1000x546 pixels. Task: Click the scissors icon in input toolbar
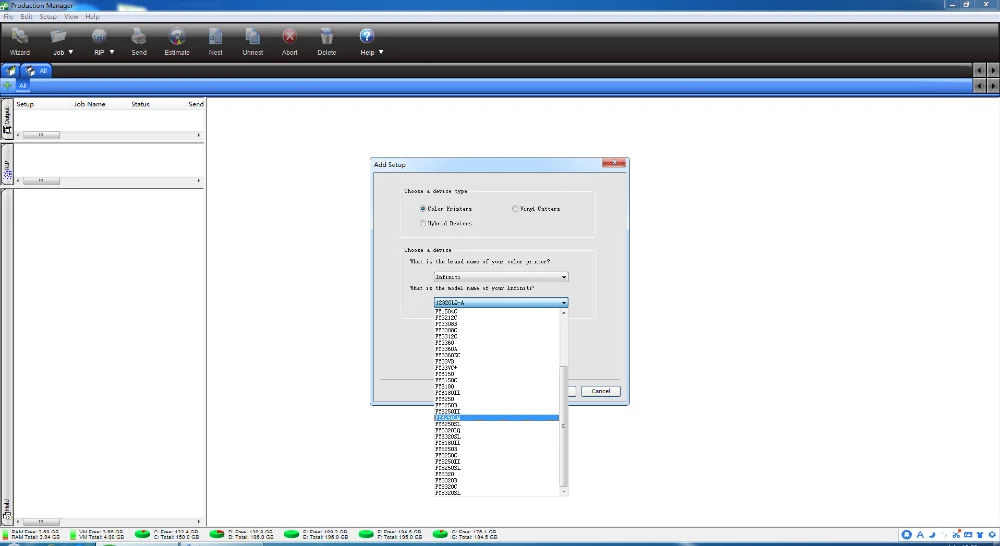click(956, 535)
